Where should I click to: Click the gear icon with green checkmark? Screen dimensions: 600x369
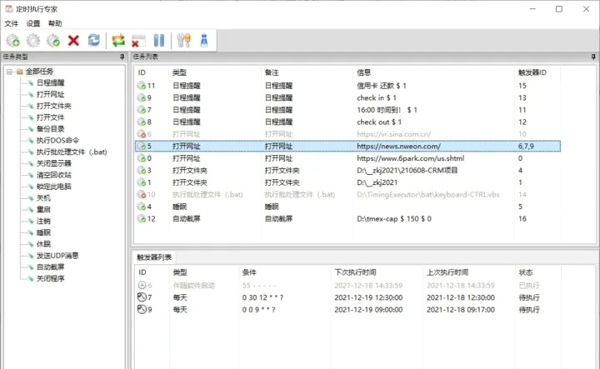(53, 40)
